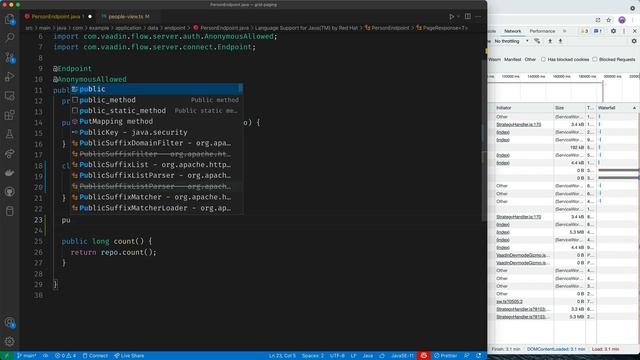This screenshot has height=360, width=640.
Task: Choose 'PublicKey - java.security' suggestion
Action: coord(156,132)
